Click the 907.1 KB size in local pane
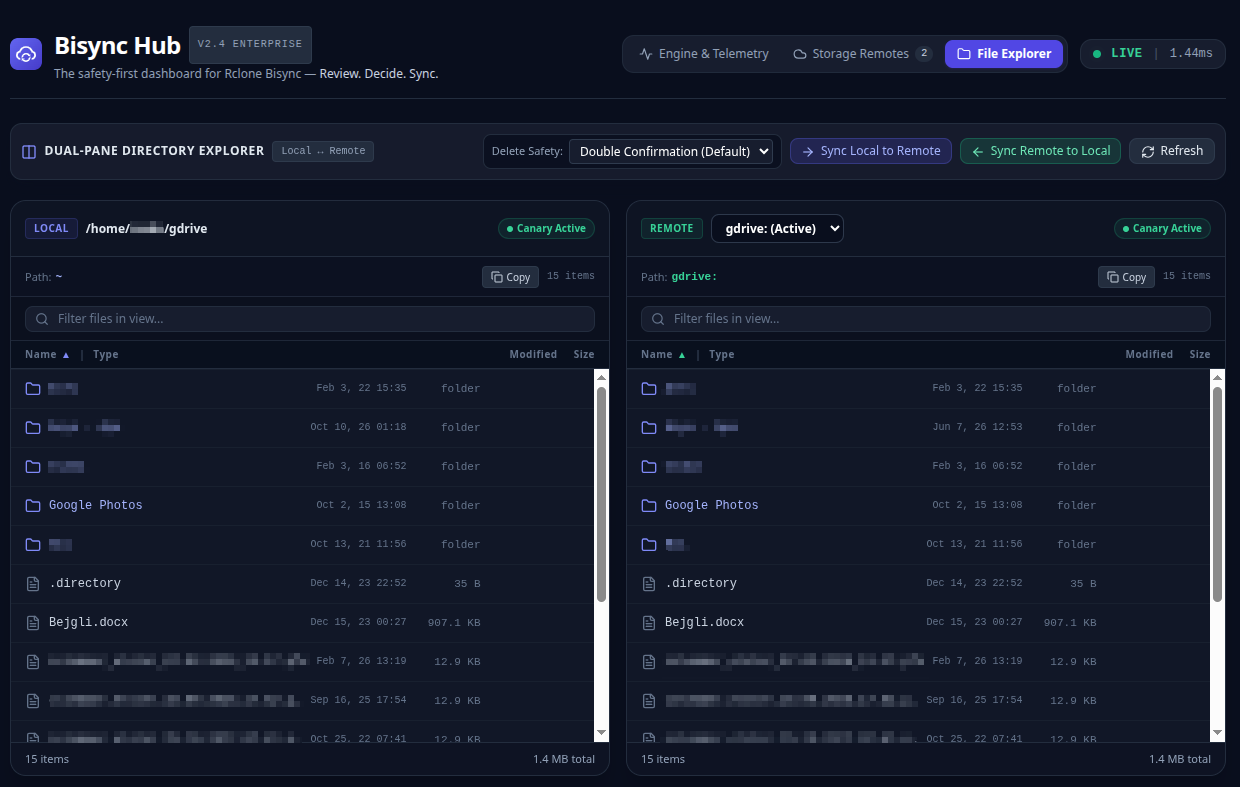 (454, 622)
